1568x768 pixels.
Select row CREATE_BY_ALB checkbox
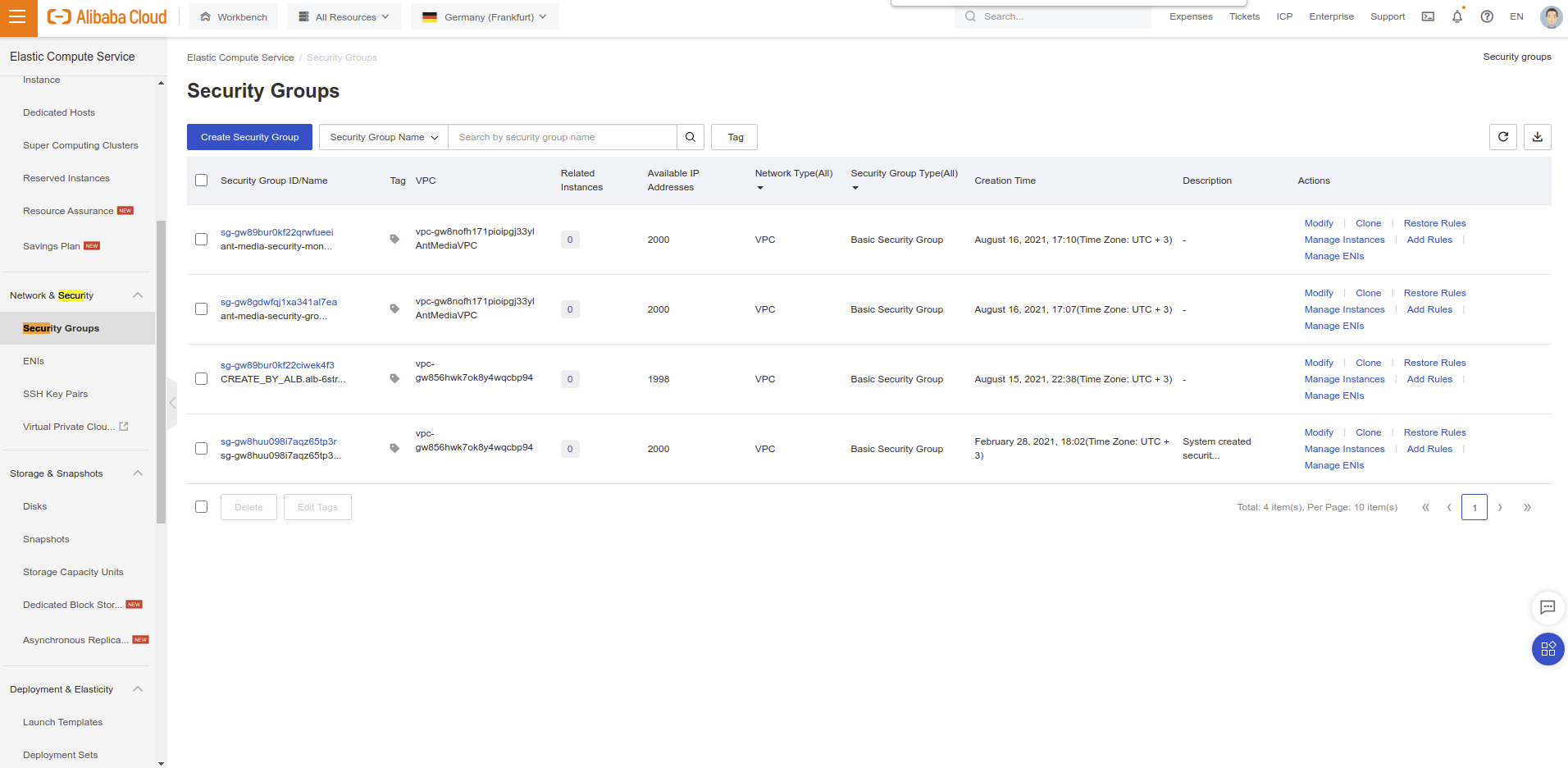click(201, 379)
